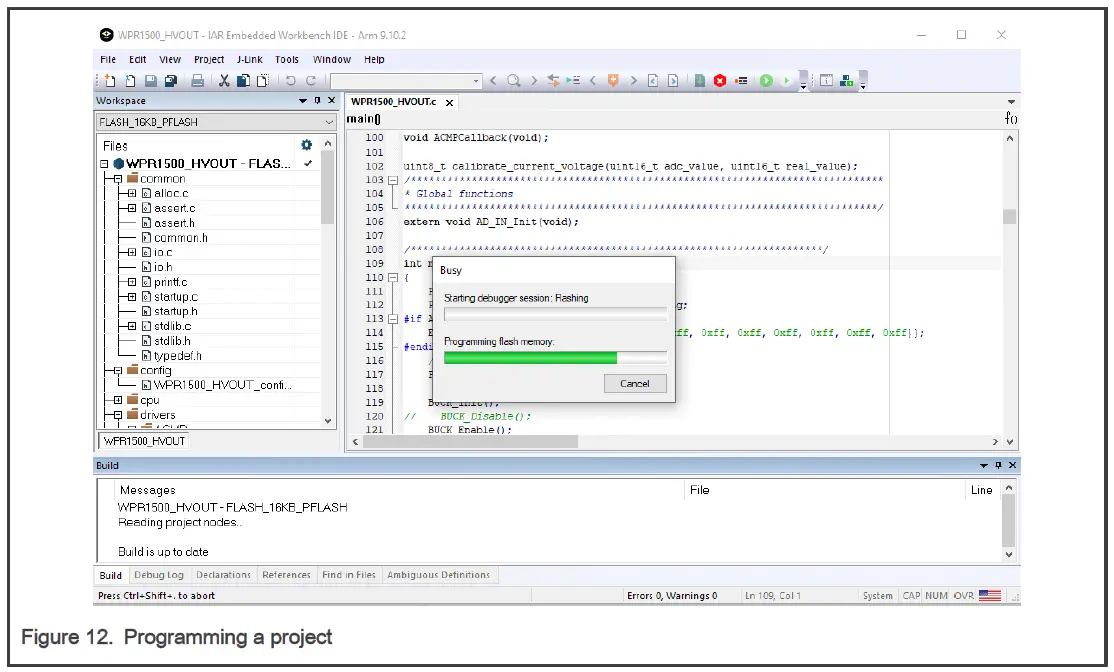Click the Save All toolbar icon
Image resolution: width=1114 pixels, height=672 pixels.
(x=171, y=81)
